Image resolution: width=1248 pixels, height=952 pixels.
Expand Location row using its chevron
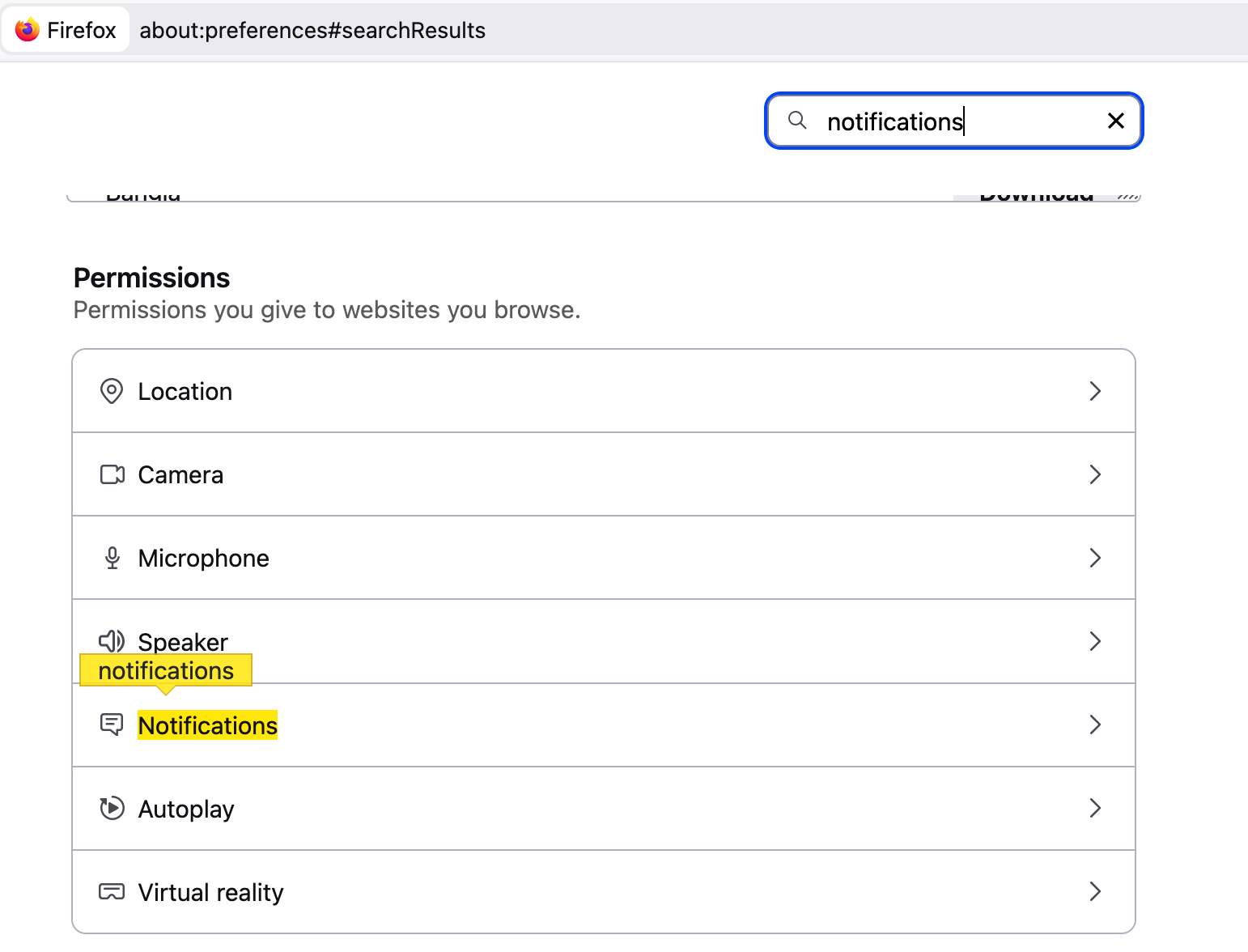[1094, 391]
